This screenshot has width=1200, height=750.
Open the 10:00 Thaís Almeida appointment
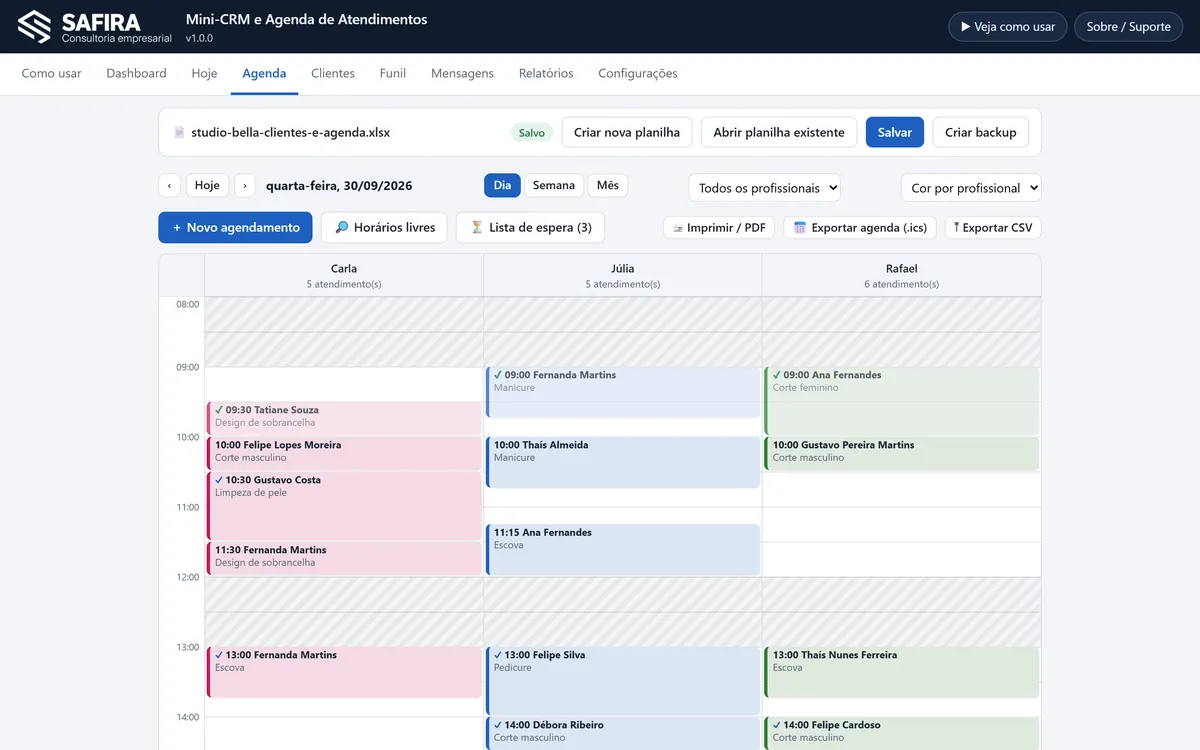click(623, 462)
